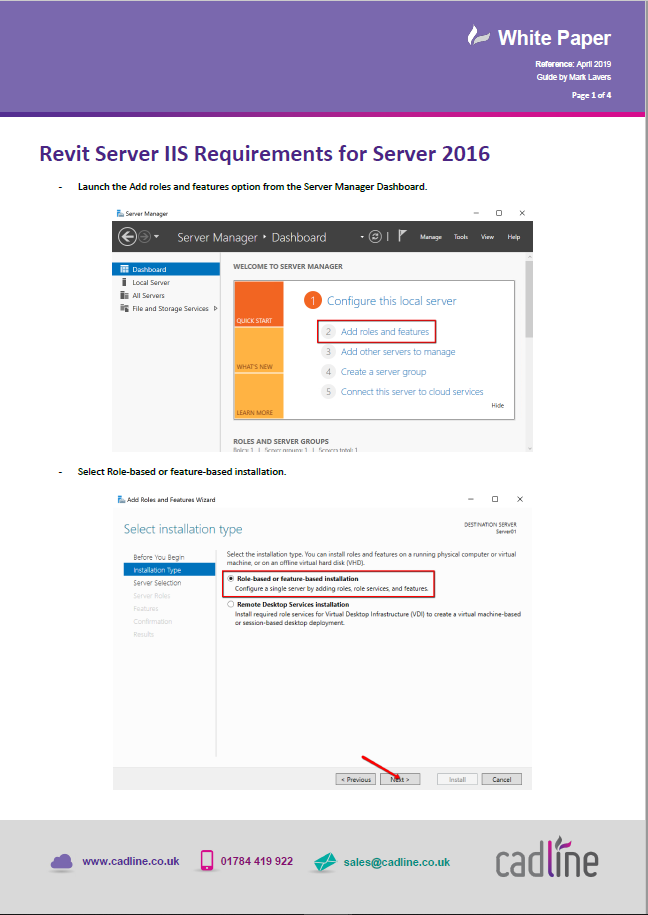Open the Help menu

(x=514, y=237)
